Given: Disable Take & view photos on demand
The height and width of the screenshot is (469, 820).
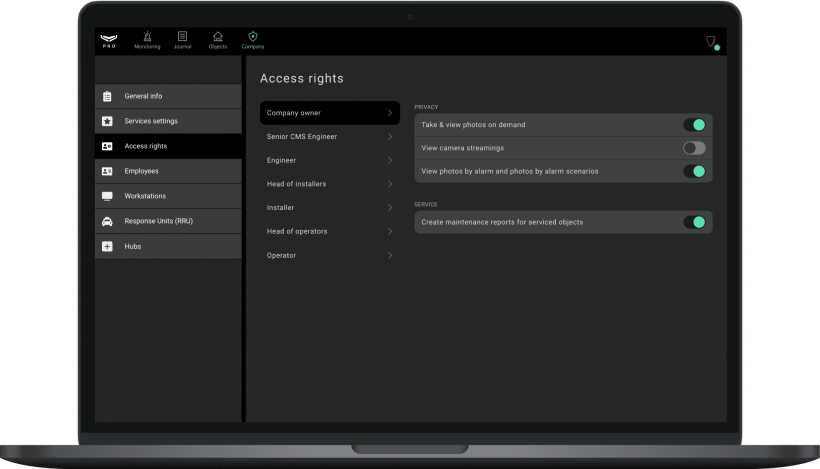Looking at the screenshot, I should [694, 125].
